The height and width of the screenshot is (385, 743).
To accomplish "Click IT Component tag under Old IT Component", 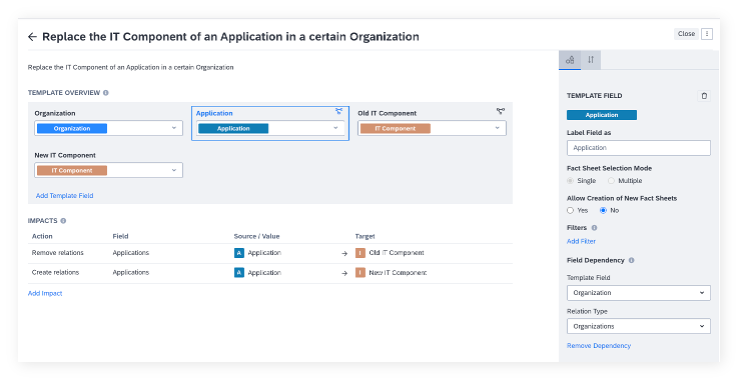I will coord(395,128).
